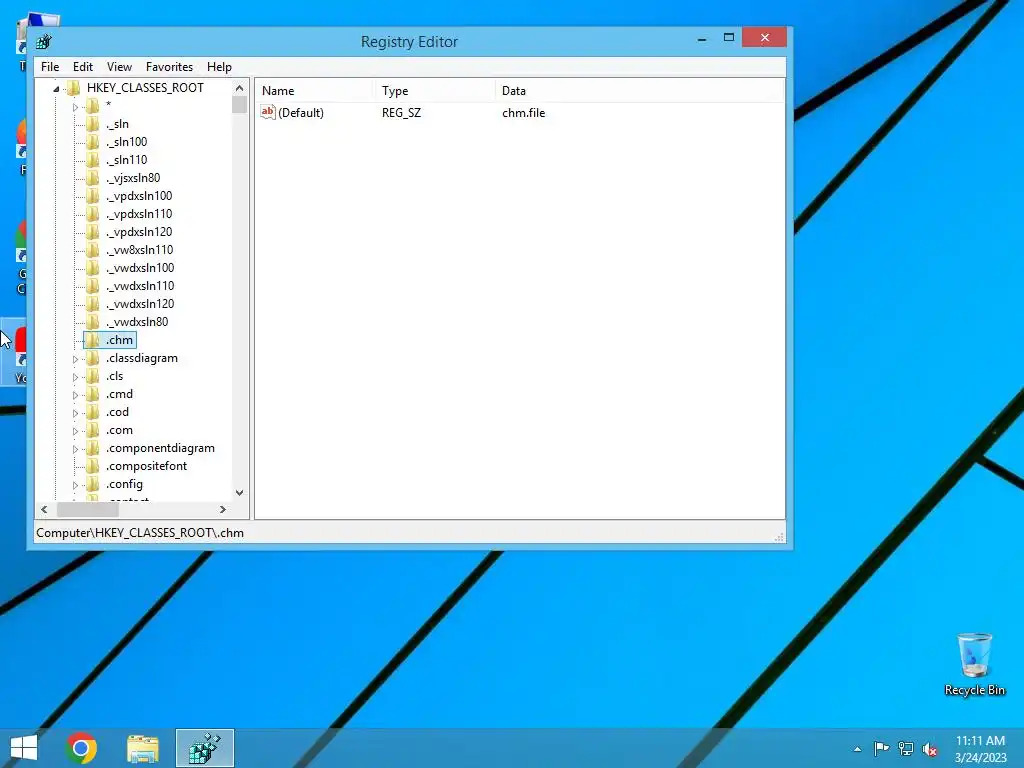Click the network tray icon
1024x768 pixels.
[906, 748]
